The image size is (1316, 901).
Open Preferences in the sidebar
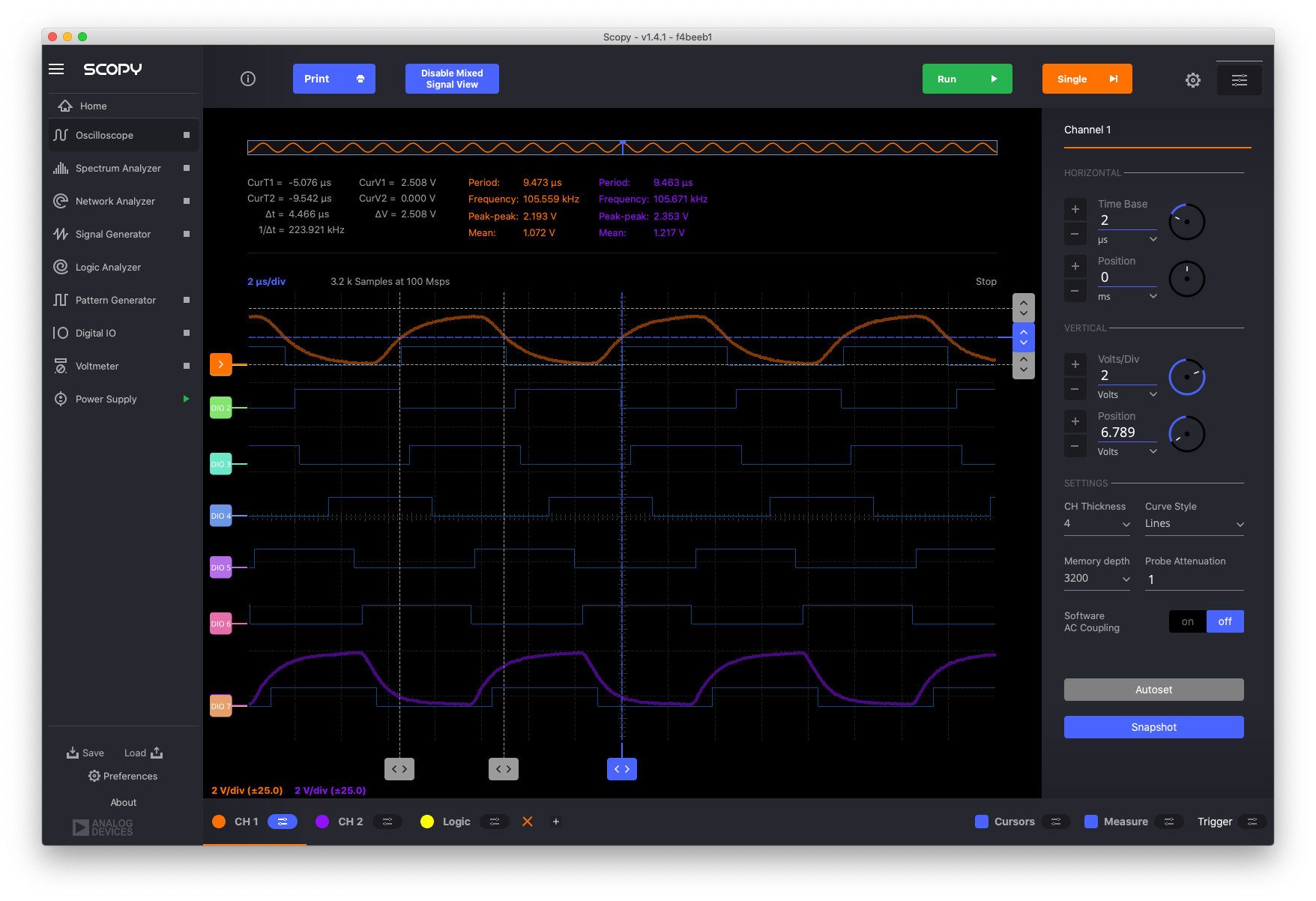pos(123,776)
